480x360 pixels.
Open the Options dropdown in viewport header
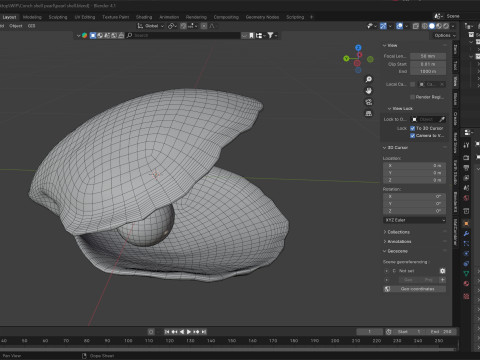point(445,35)
